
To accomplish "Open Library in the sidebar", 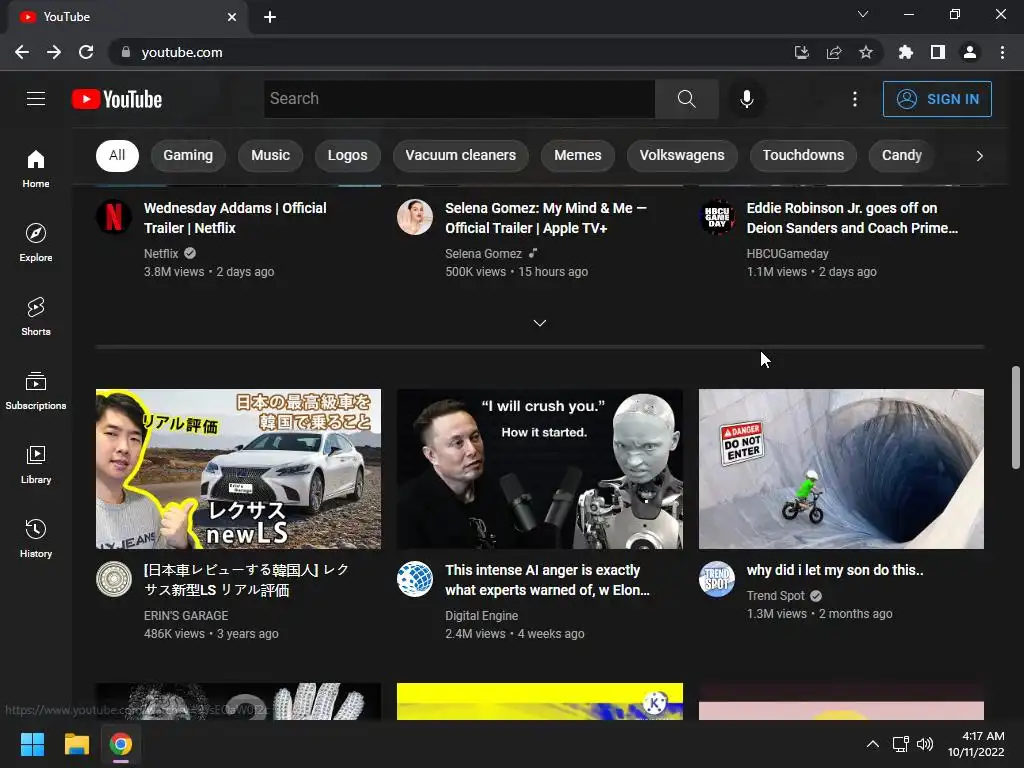I will (x=36, y=464).
